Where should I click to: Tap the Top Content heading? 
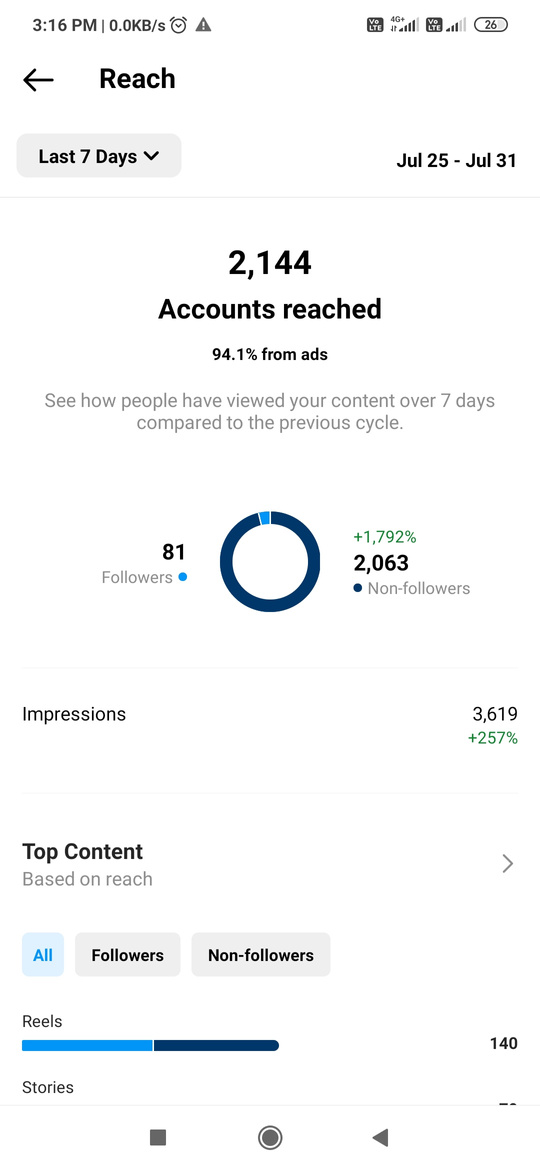click(x=83, y=851)
